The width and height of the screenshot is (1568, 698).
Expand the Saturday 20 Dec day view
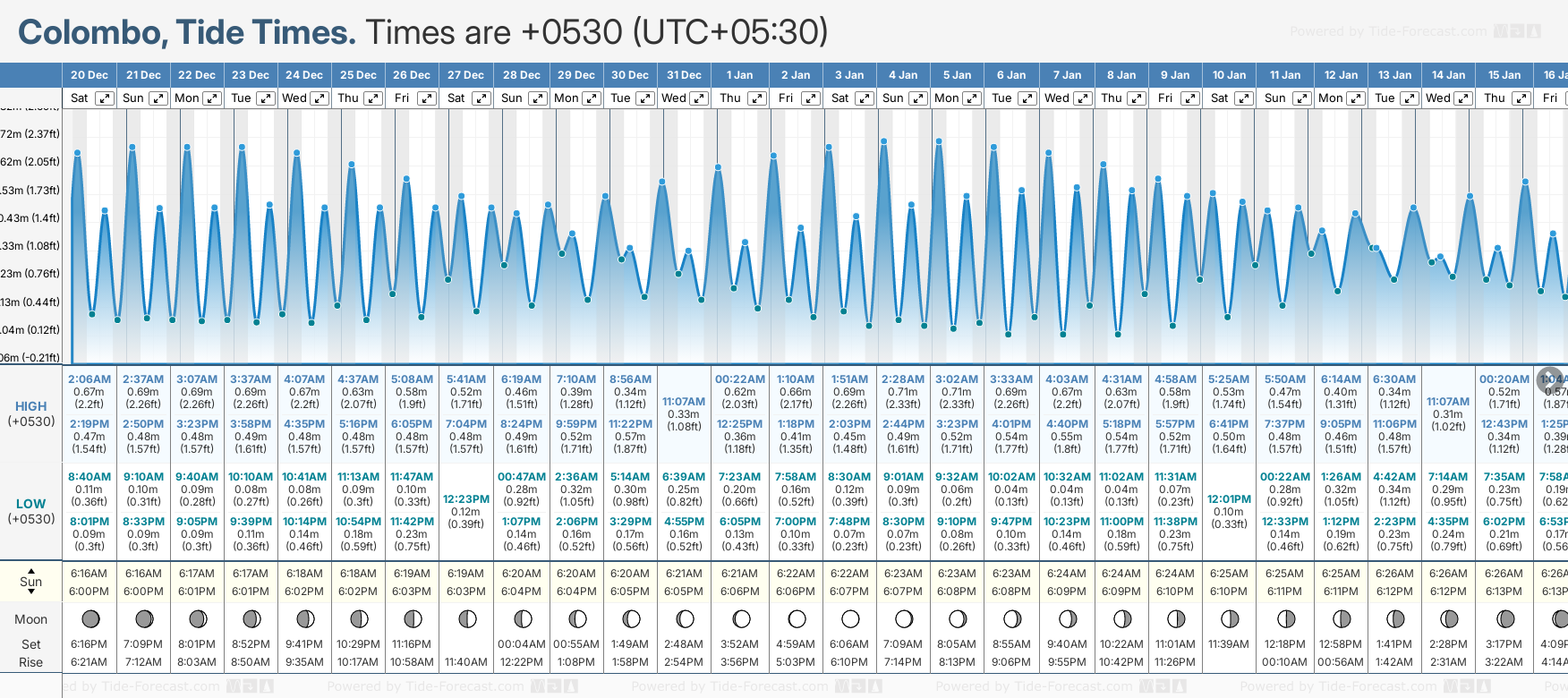coord(105,98)
